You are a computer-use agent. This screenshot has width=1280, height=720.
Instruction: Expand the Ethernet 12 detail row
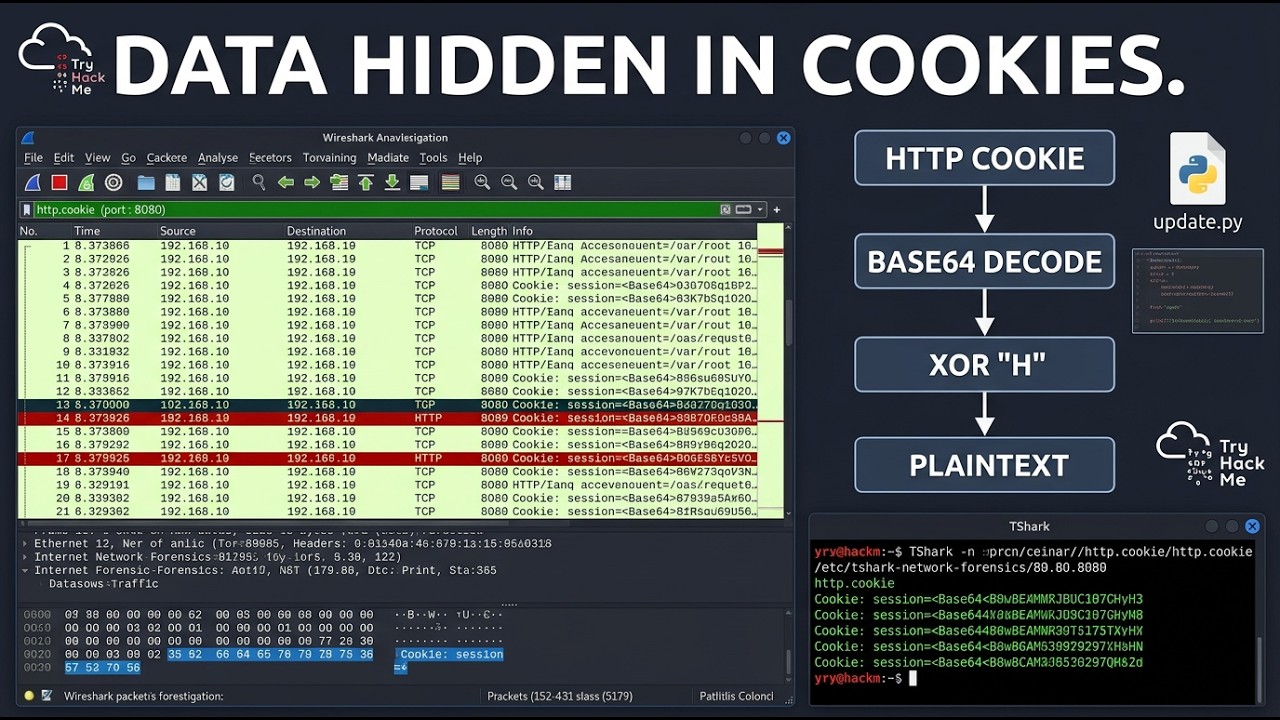pos(25,544)
